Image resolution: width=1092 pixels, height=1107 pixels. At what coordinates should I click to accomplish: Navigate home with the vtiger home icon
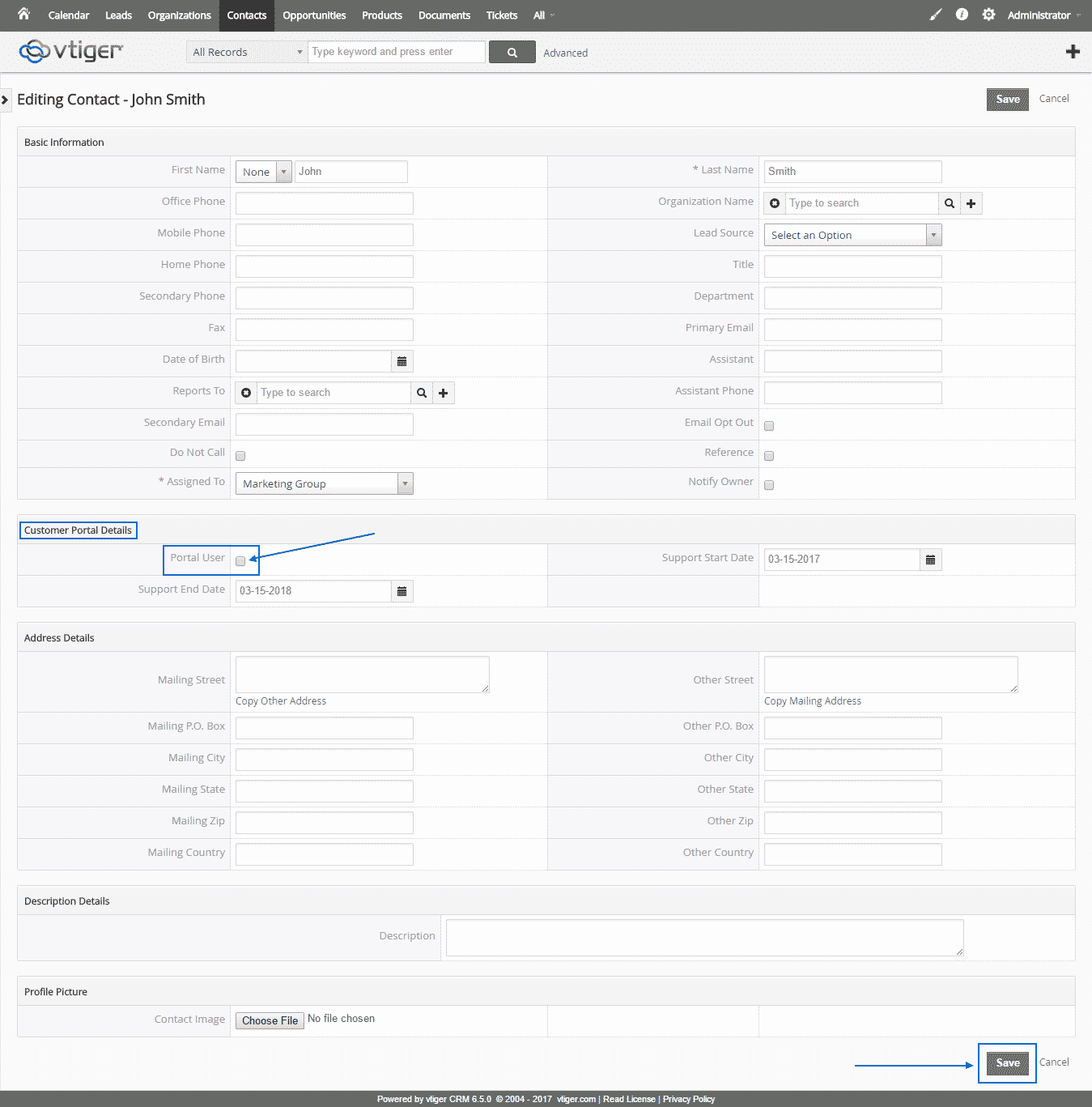23,14
